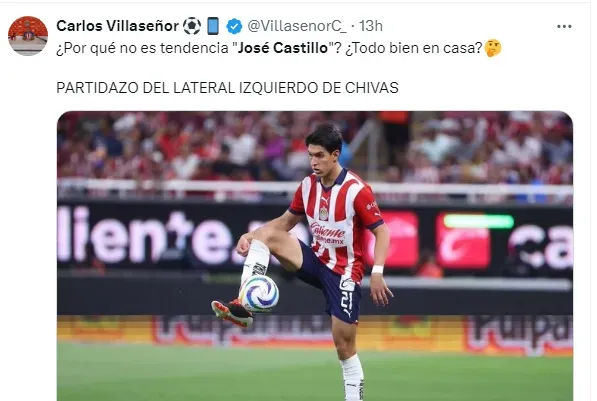Click the Chivas crest on the jersey
The height and width of the screenshot is (401, 597).
pos(324,213)
